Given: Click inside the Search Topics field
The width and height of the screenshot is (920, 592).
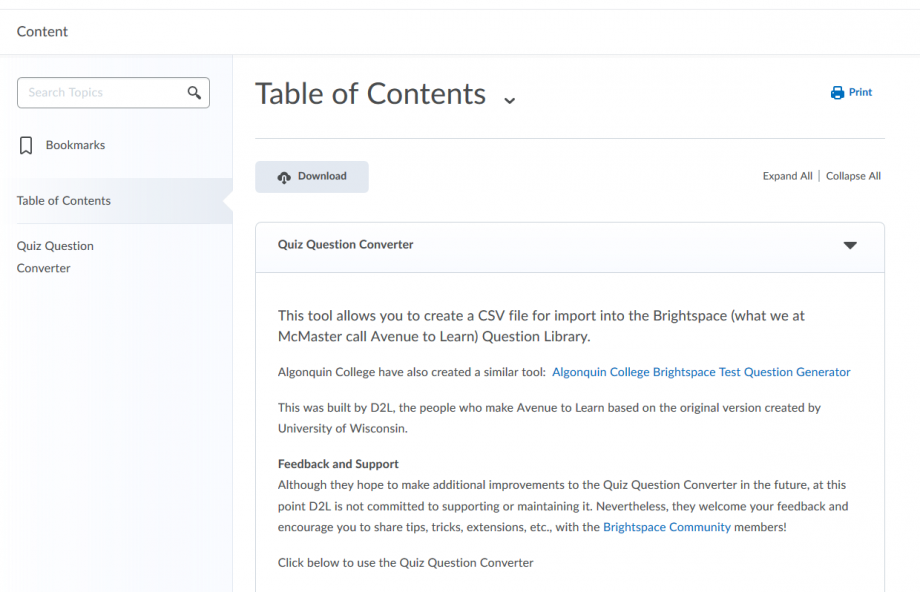Looking at the screenshot, I should point(100,92).
